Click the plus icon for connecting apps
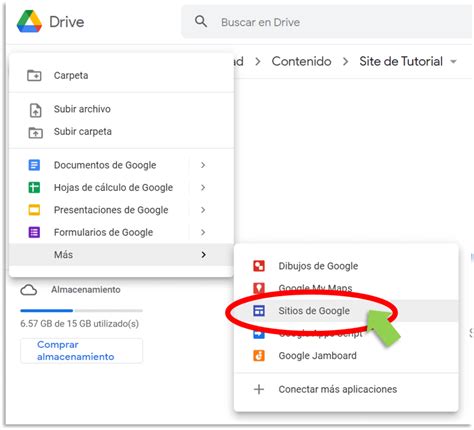Viewport: 474px width, 430px height. [x=259, y=389]
